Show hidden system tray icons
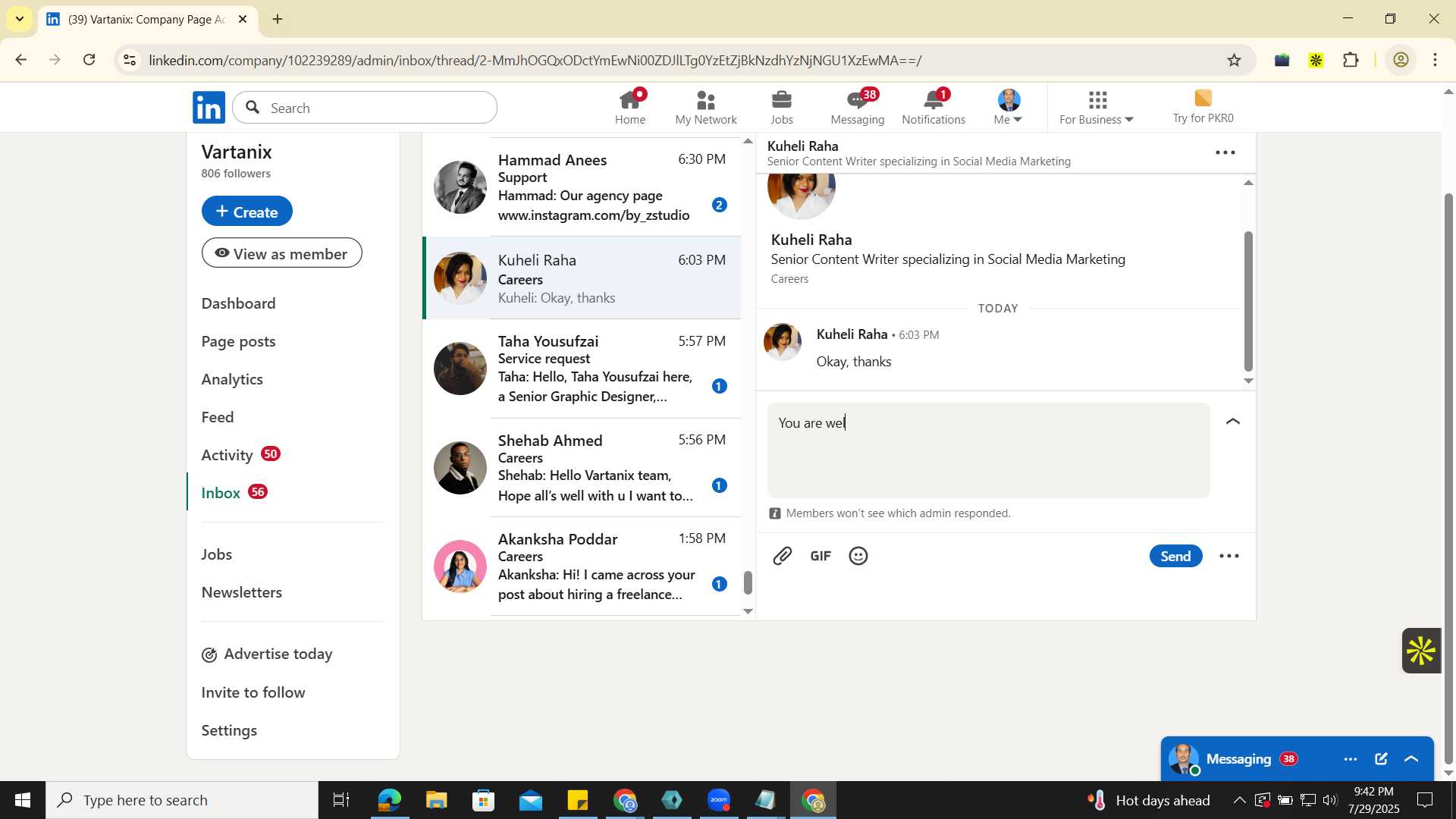Image resolution: width=1456 pixels, height=819 pixels. pos(1238,800)
